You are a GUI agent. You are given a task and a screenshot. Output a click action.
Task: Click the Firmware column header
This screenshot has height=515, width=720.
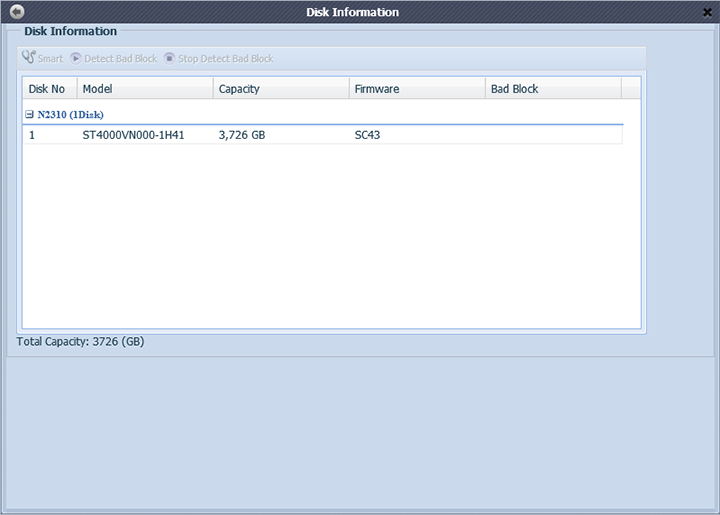417,89
